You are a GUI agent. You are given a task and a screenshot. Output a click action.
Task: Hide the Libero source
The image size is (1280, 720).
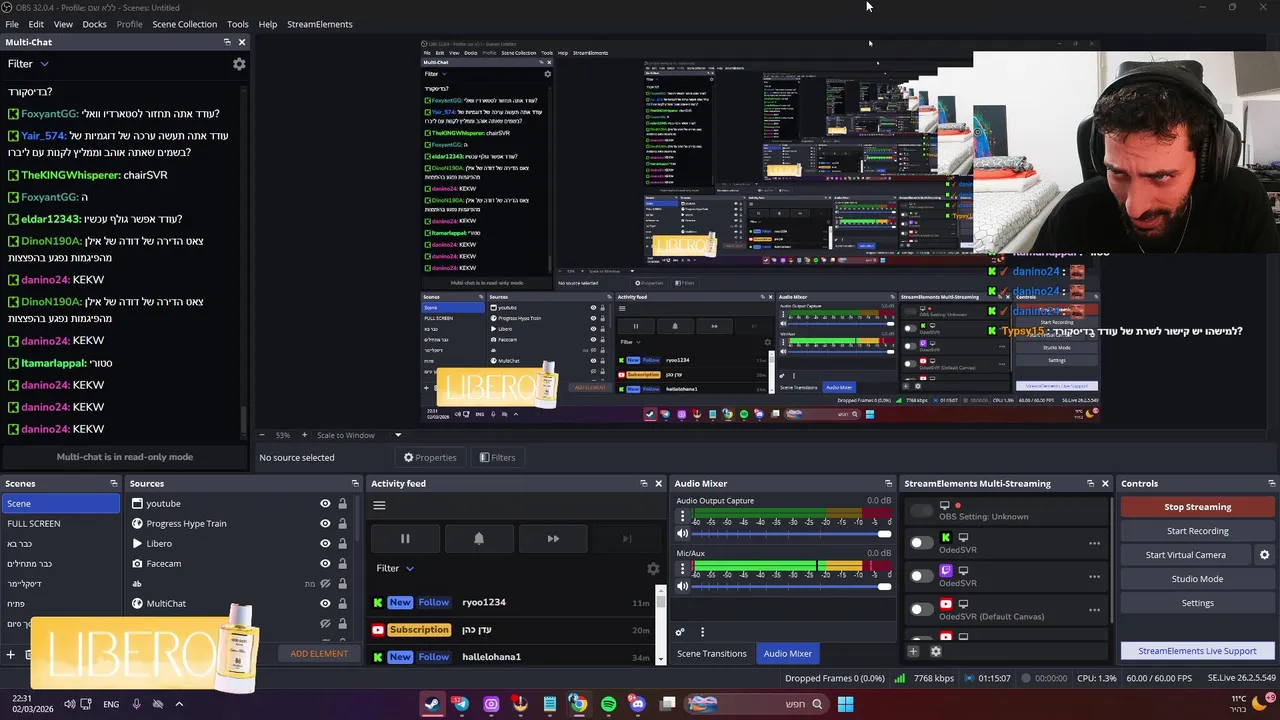pos(325,544)
